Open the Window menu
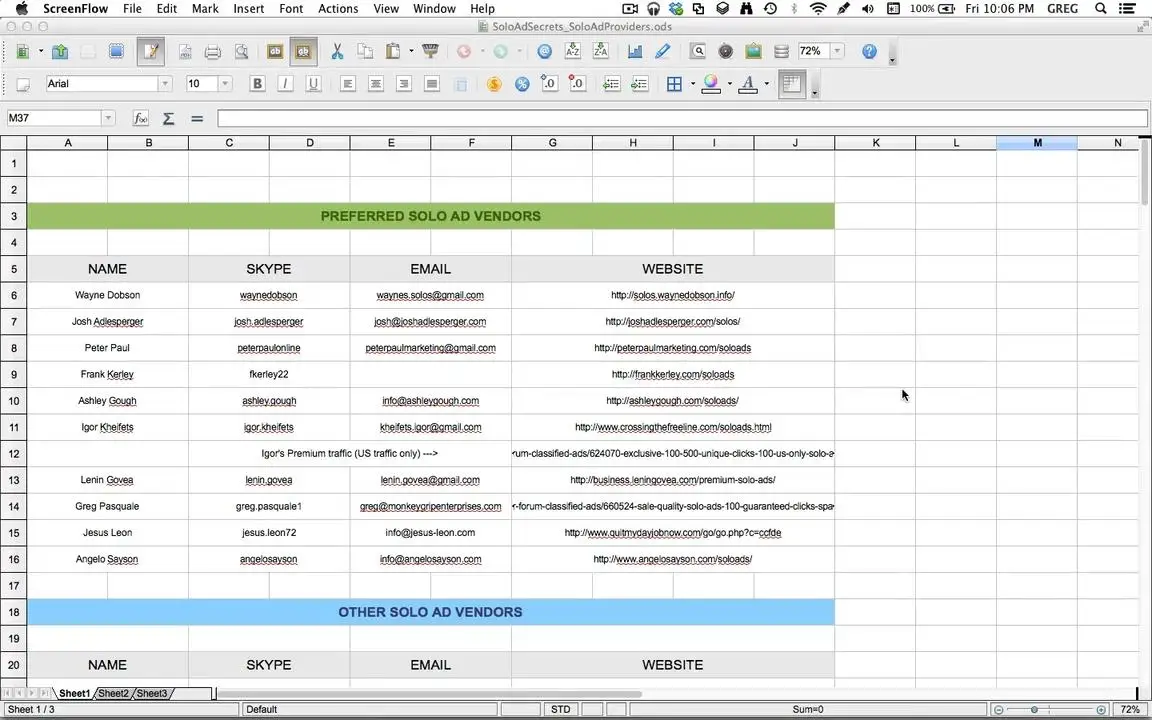 [x=434, y=9]
